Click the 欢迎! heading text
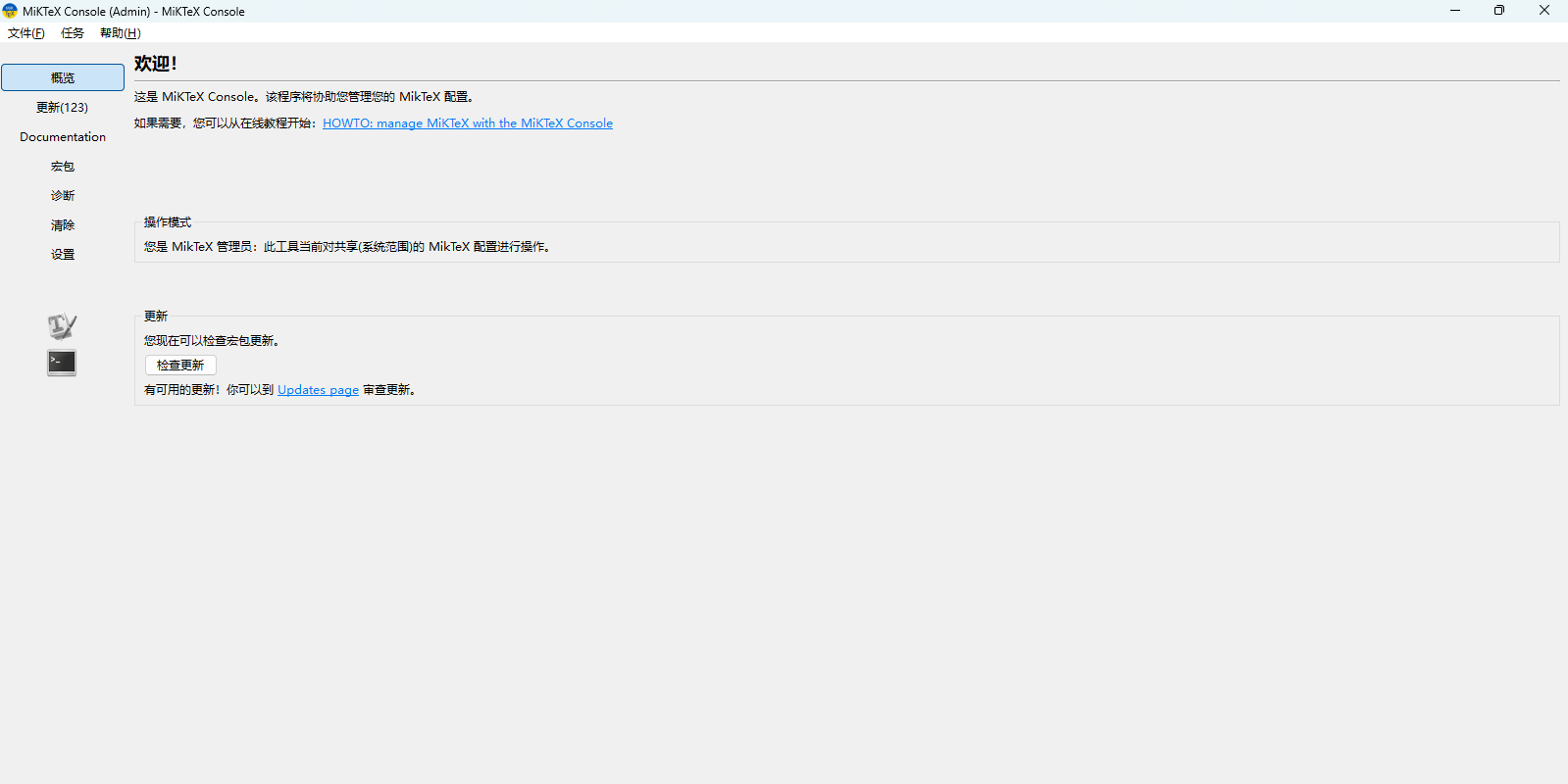Screen dimensions: 1568x784 [155, 64]
